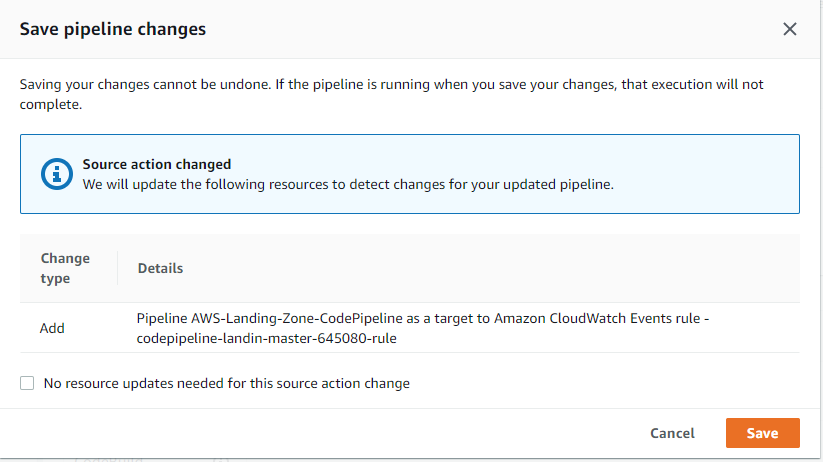Click the blank header area right of Details
The width and height of the screenshot is (823, 462).
pos(500,268)
